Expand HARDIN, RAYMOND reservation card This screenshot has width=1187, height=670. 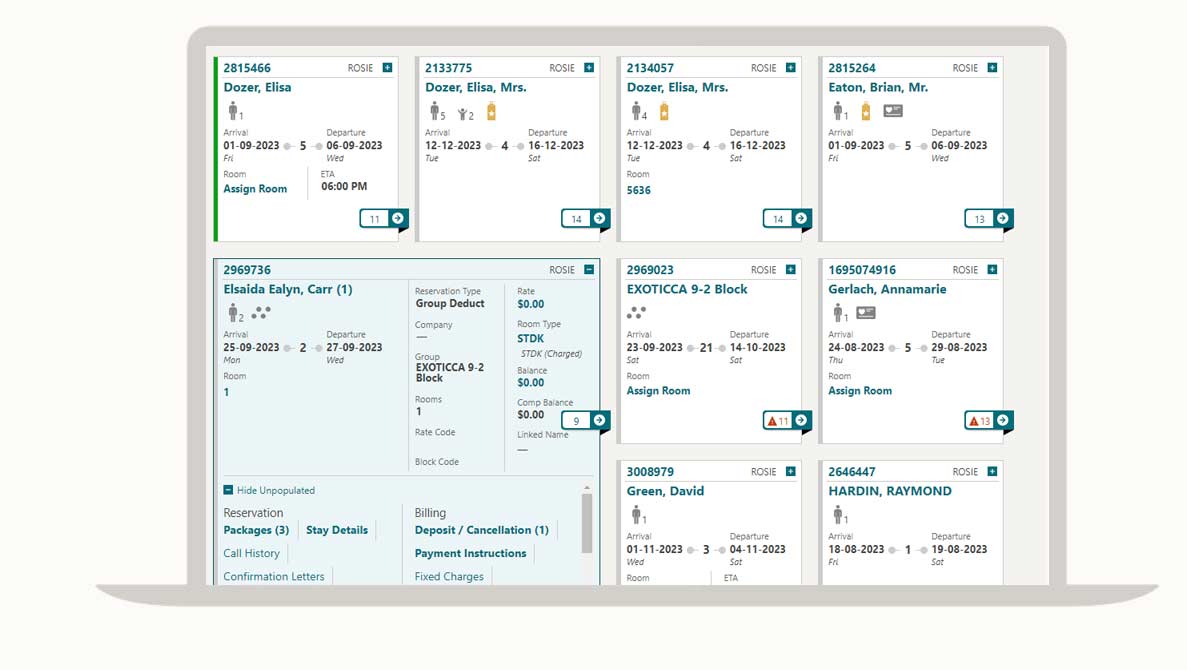(x=992, y=472)
